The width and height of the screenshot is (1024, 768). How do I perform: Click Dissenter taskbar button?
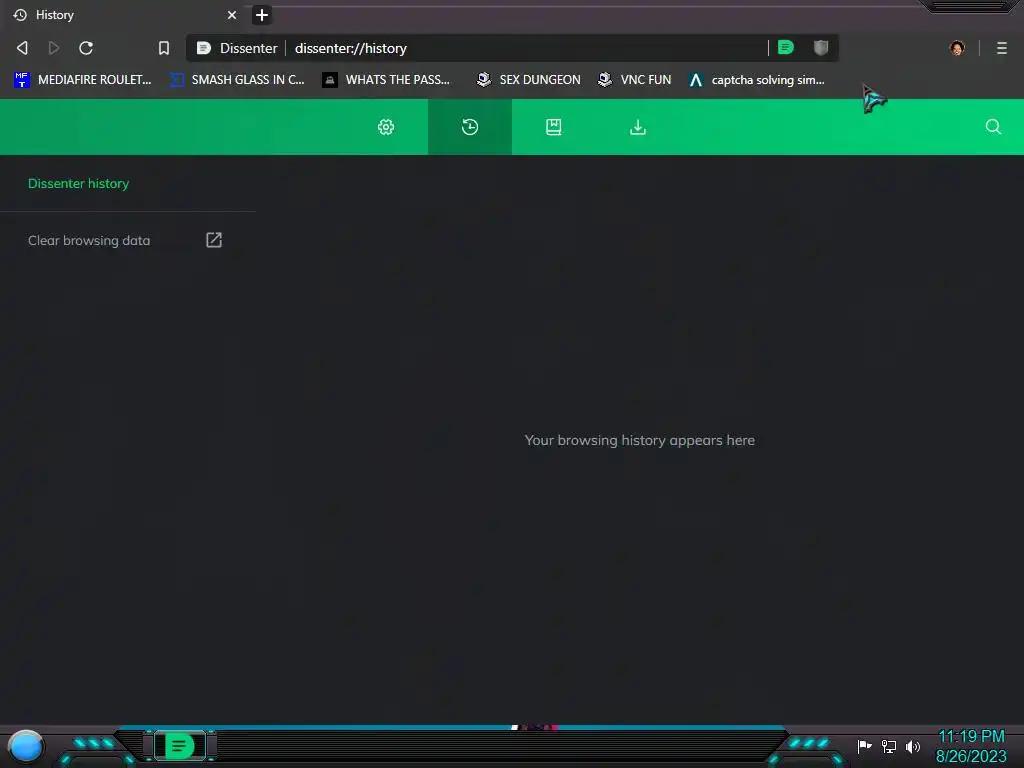pos(180,746)
